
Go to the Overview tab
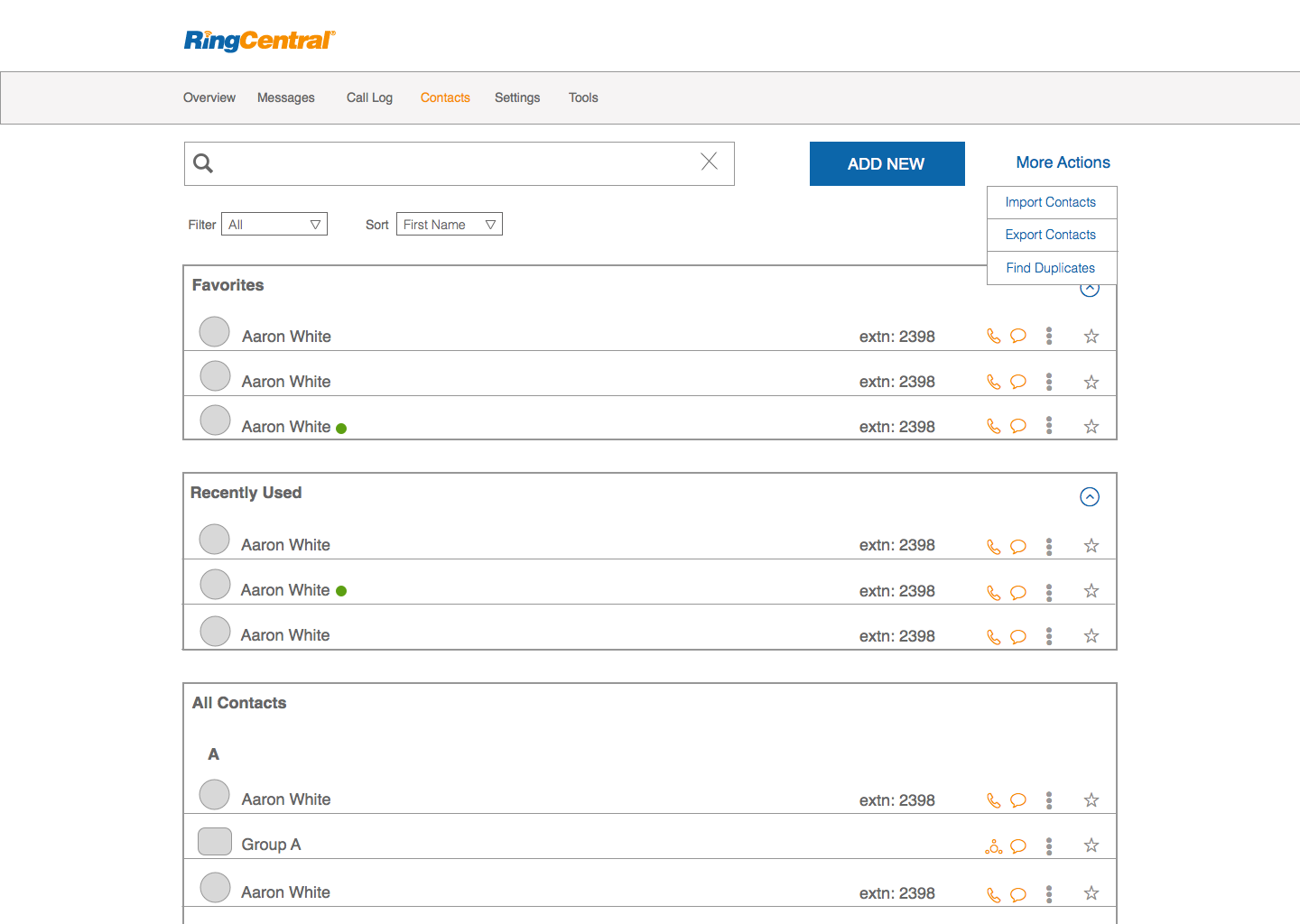tap(209, 97)
